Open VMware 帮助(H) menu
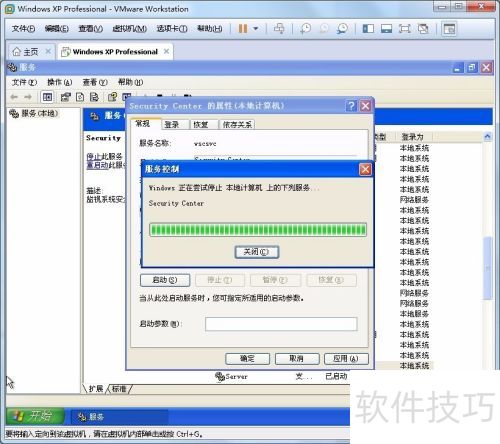Image resolution: width=500 pixels, height=444 pixels. [x=210, y=29]
